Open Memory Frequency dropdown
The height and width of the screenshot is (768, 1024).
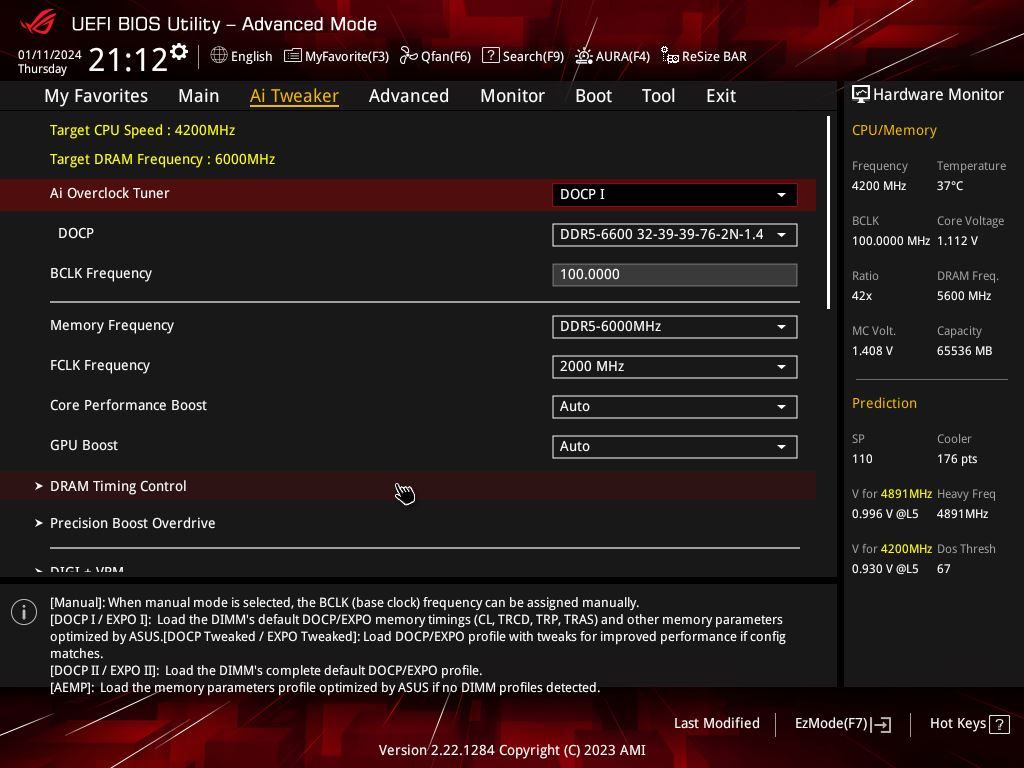coord(675,327)
